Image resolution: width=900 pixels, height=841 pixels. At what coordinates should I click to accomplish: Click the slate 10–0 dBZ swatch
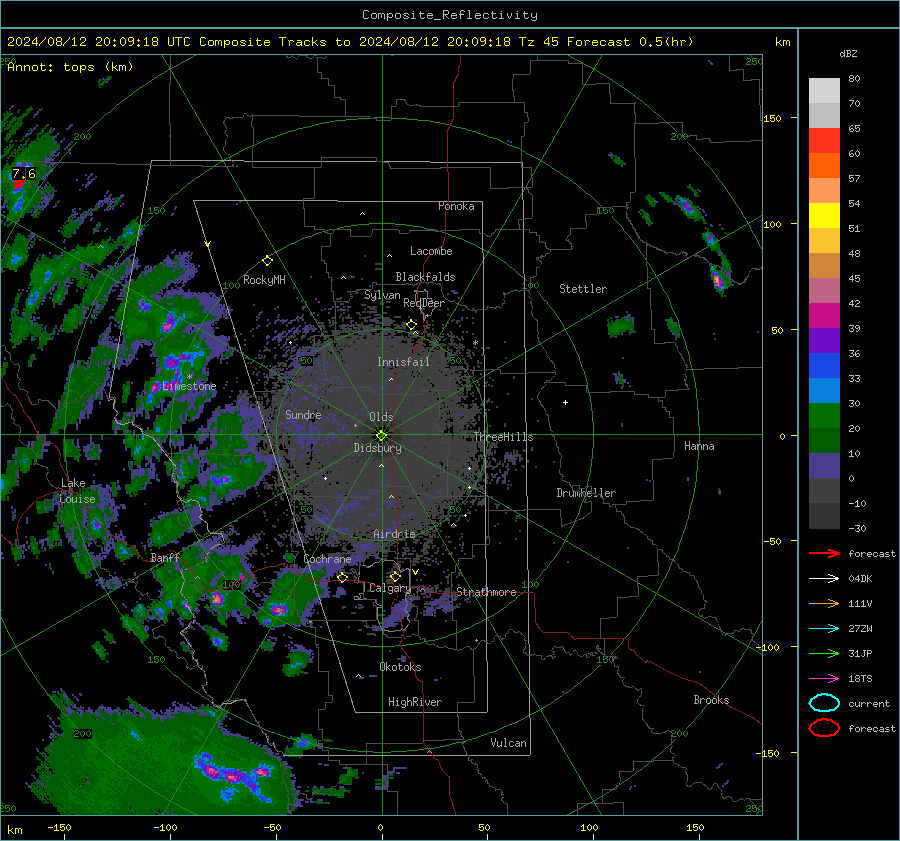pyautogui.click(x=824, y=466)
